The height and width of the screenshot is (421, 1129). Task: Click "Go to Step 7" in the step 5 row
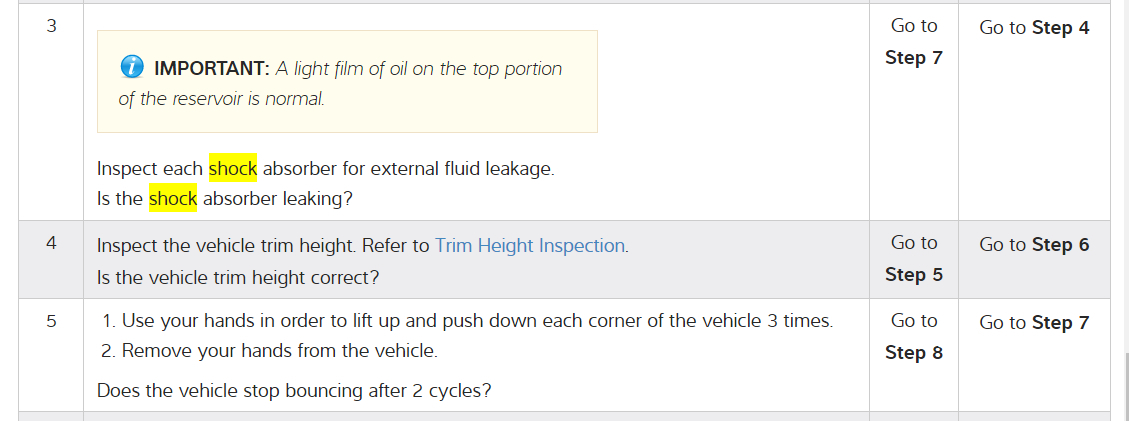pyautogui.click(x=1034, y=323)
